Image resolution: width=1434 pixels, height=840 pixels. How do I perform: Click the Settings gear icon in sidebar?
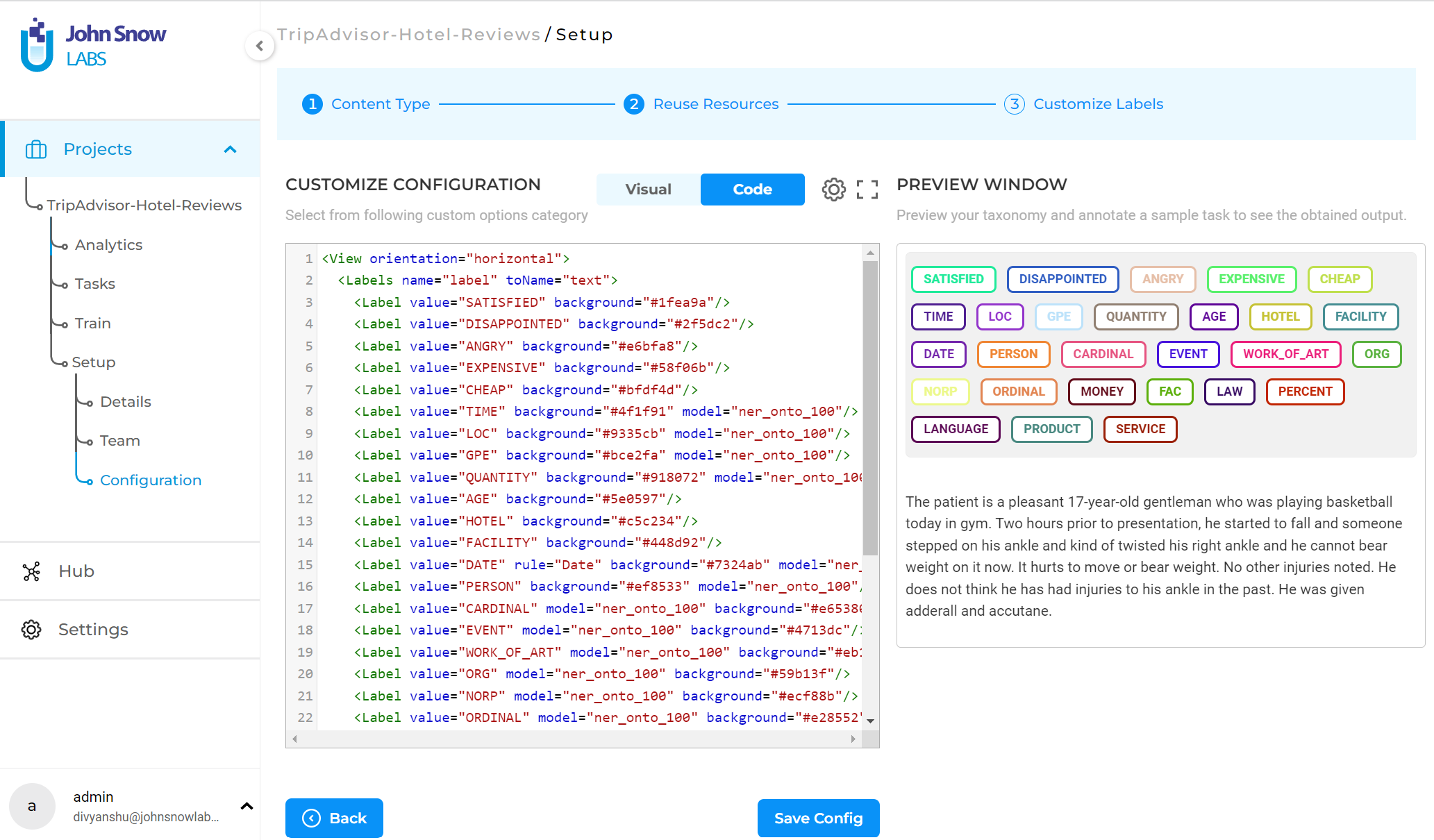click(x=31, y=630)
